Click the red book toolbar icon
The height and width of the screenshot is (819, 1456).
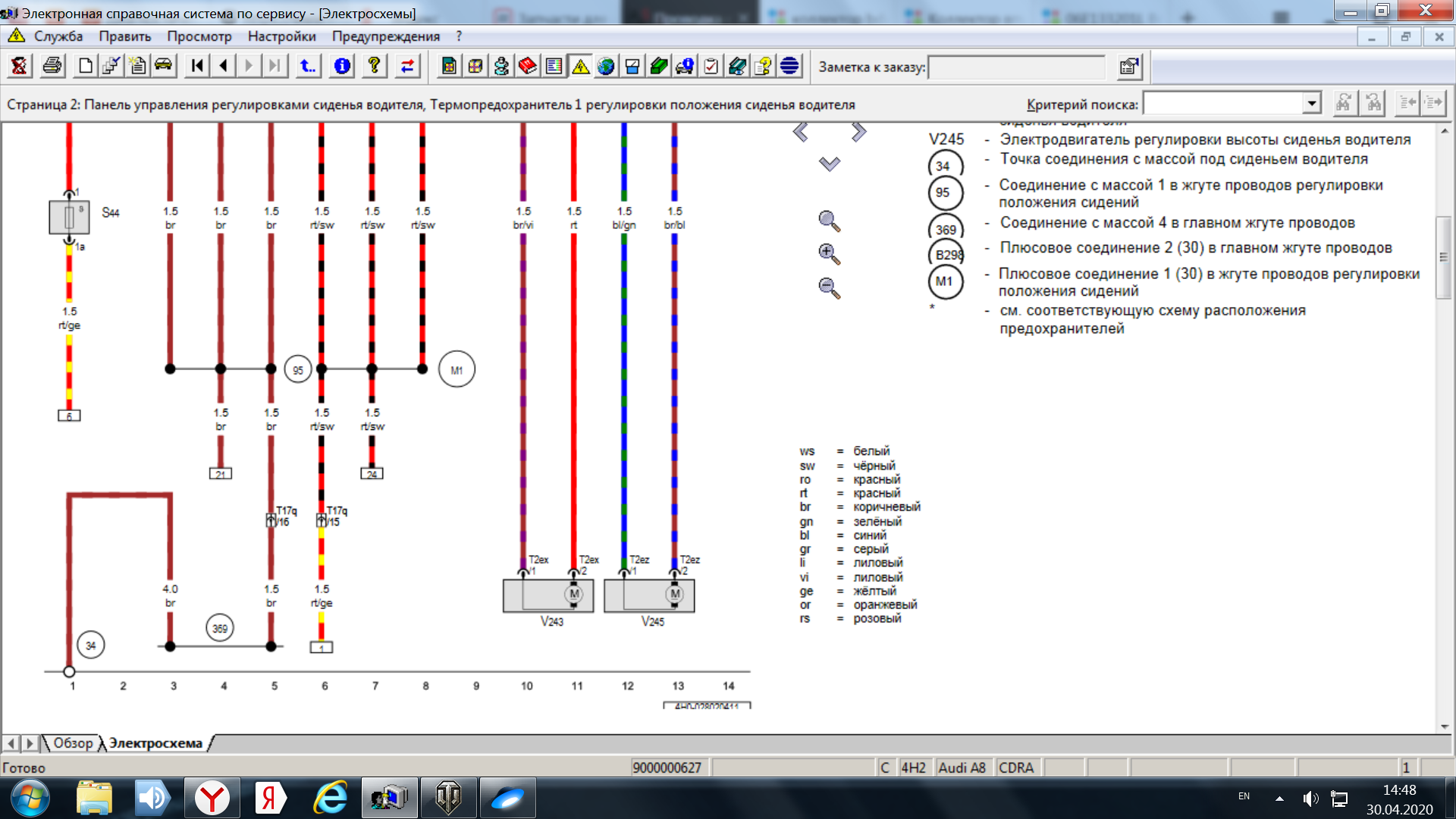528,67
